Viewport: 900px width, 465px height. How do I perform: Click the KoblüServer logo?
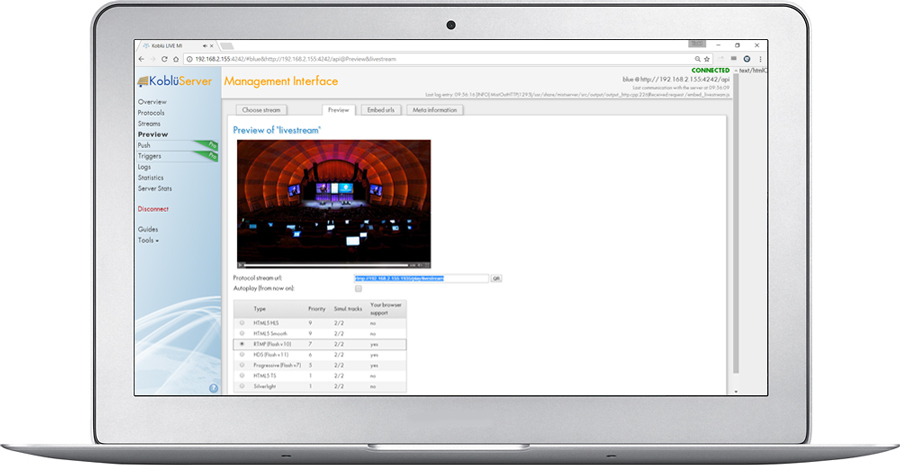174,82
